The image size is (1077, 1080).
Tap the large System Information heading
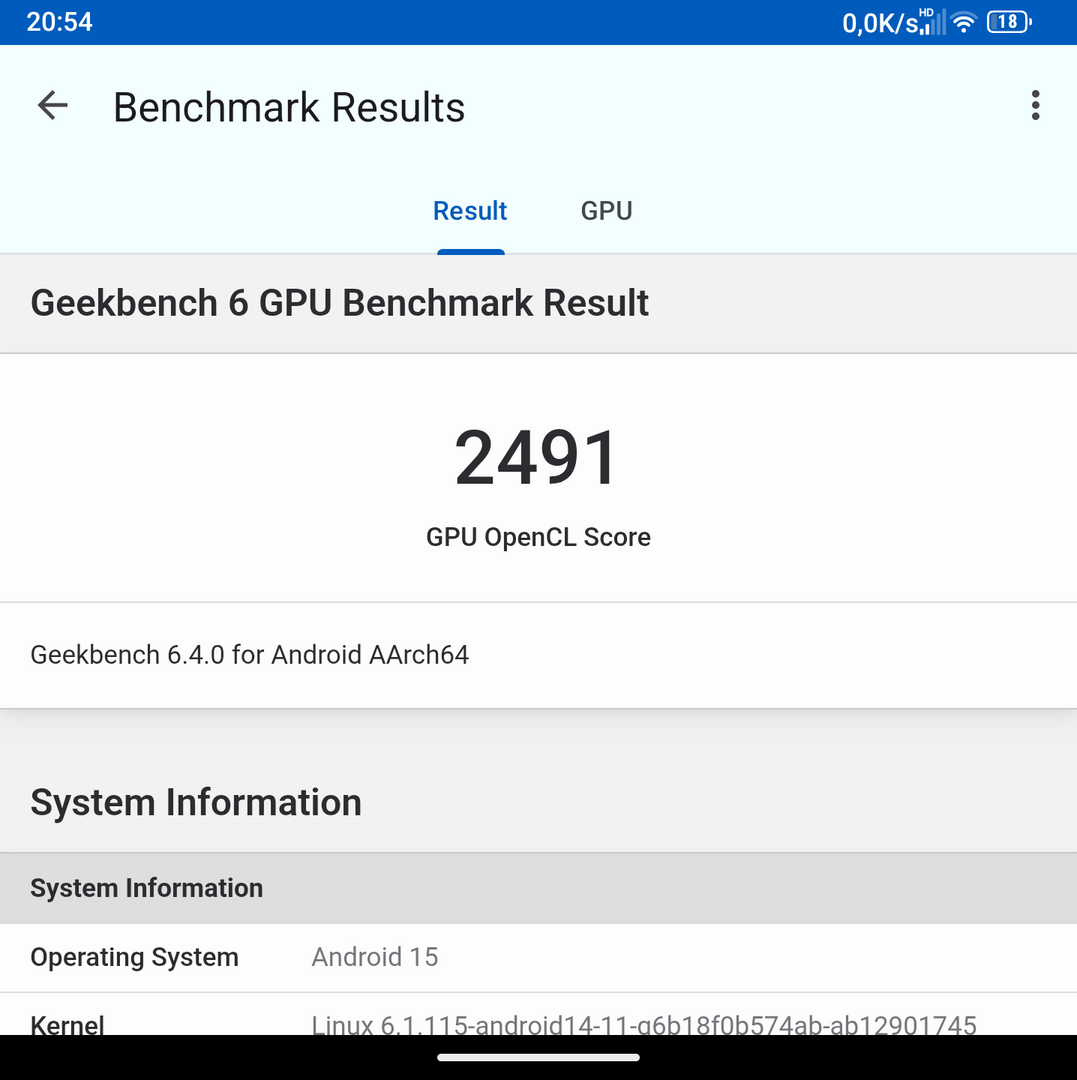(196, 803)
